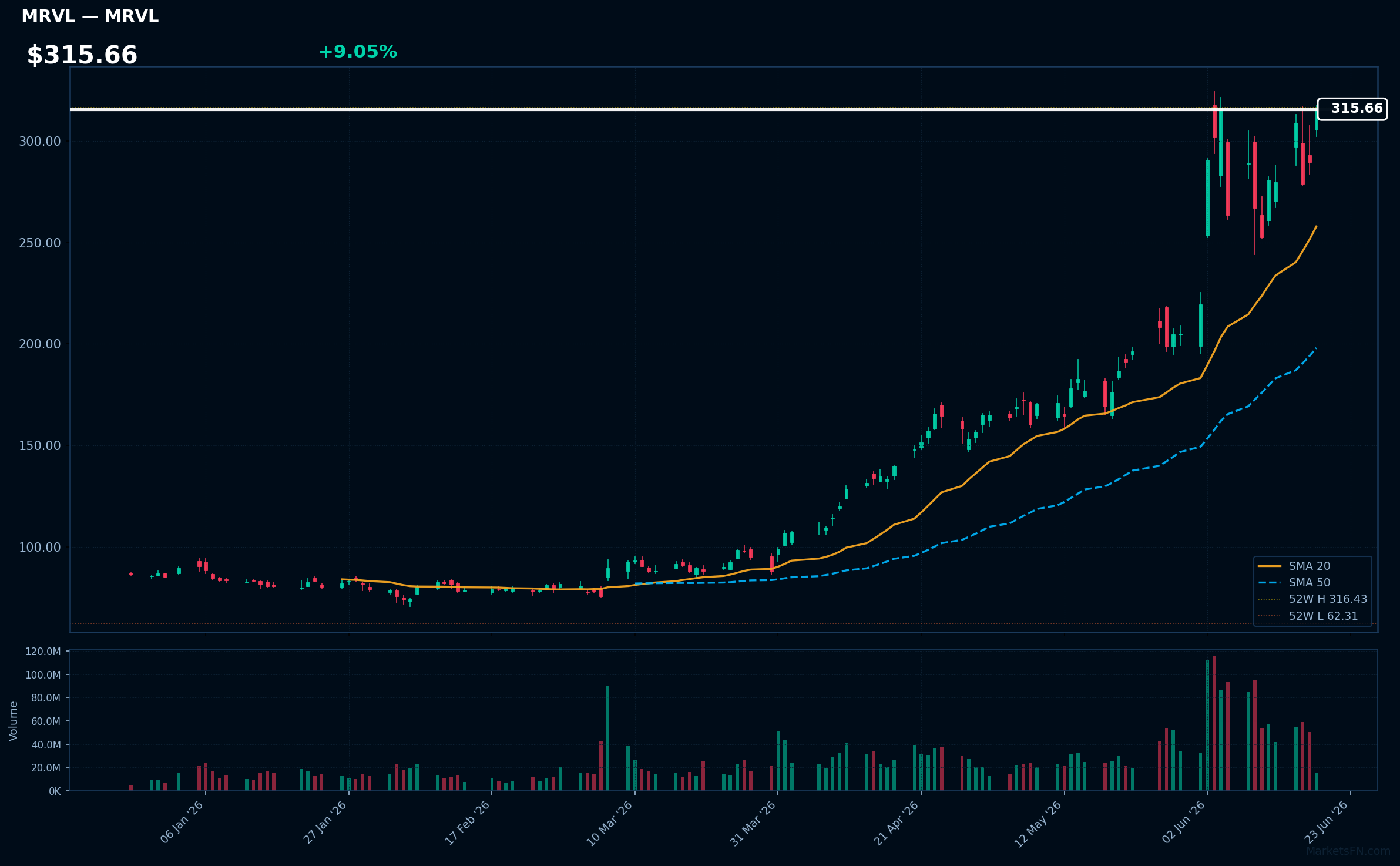The height and width of the screenshot is (866, 1400).
Task: Click the 120.0M volume axis label
Action: coord(43,652)
